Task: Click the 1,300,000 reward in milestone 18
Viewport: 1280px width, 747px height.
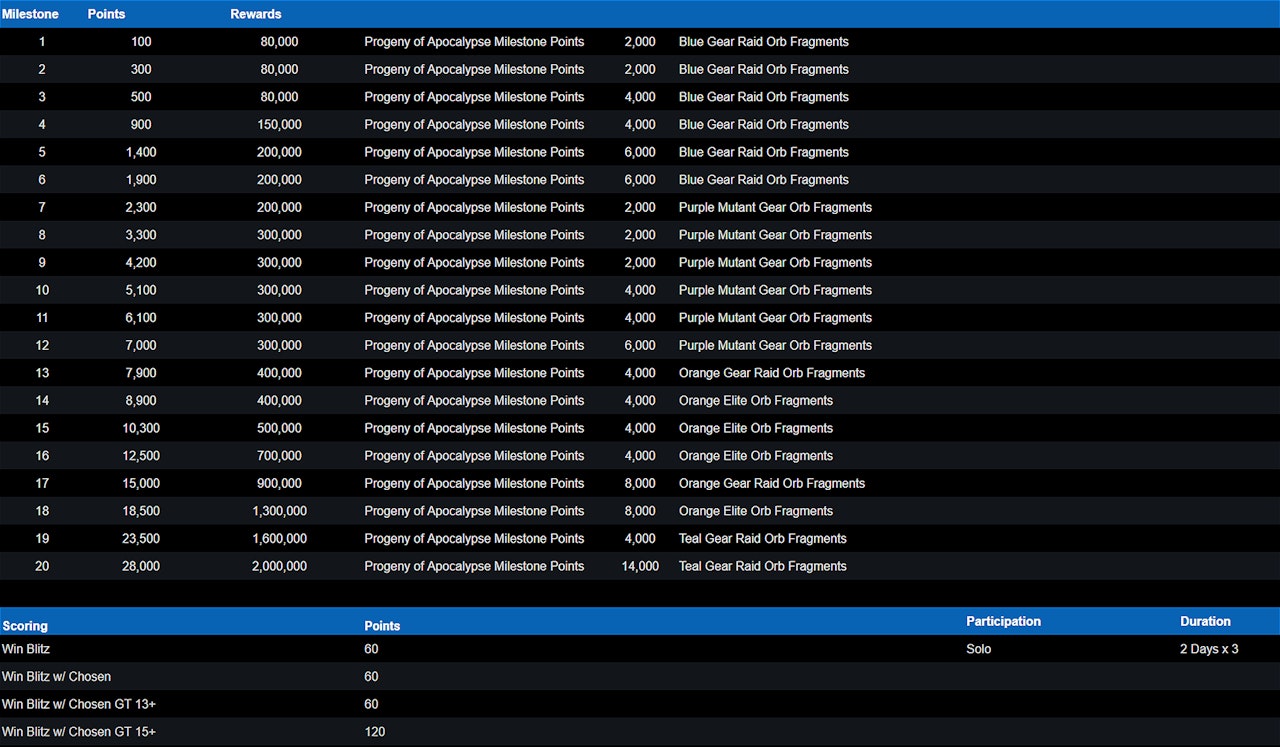Action: coord(279,511)
